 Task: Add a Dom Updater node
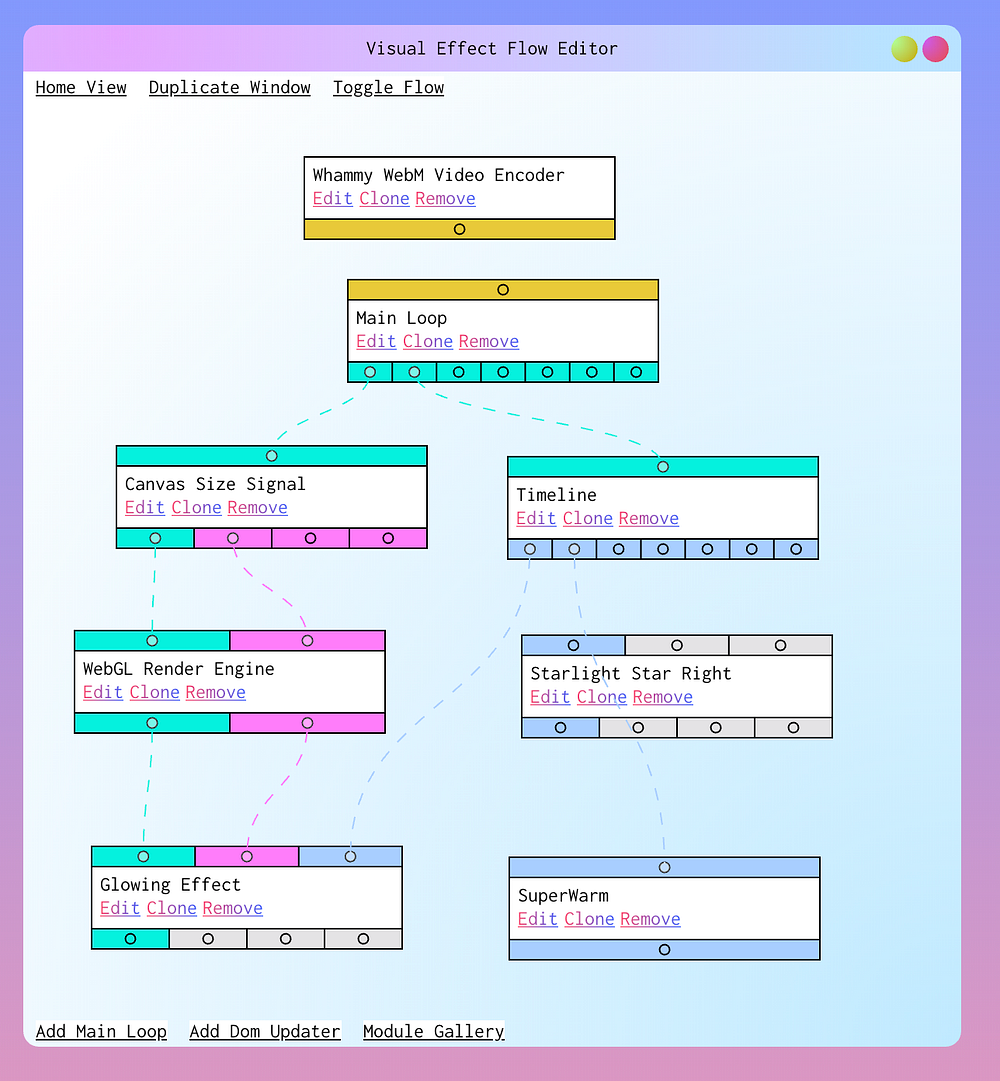point(264,1031)
